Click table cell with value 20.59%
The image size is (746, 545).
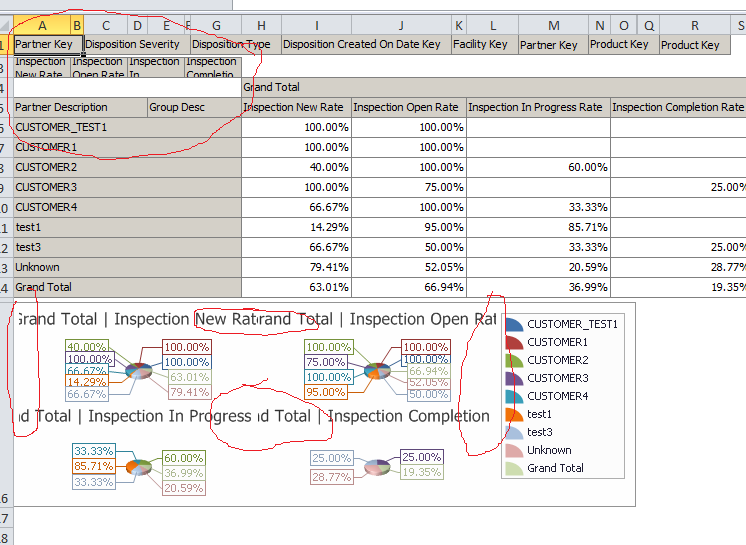coord(539,267)
